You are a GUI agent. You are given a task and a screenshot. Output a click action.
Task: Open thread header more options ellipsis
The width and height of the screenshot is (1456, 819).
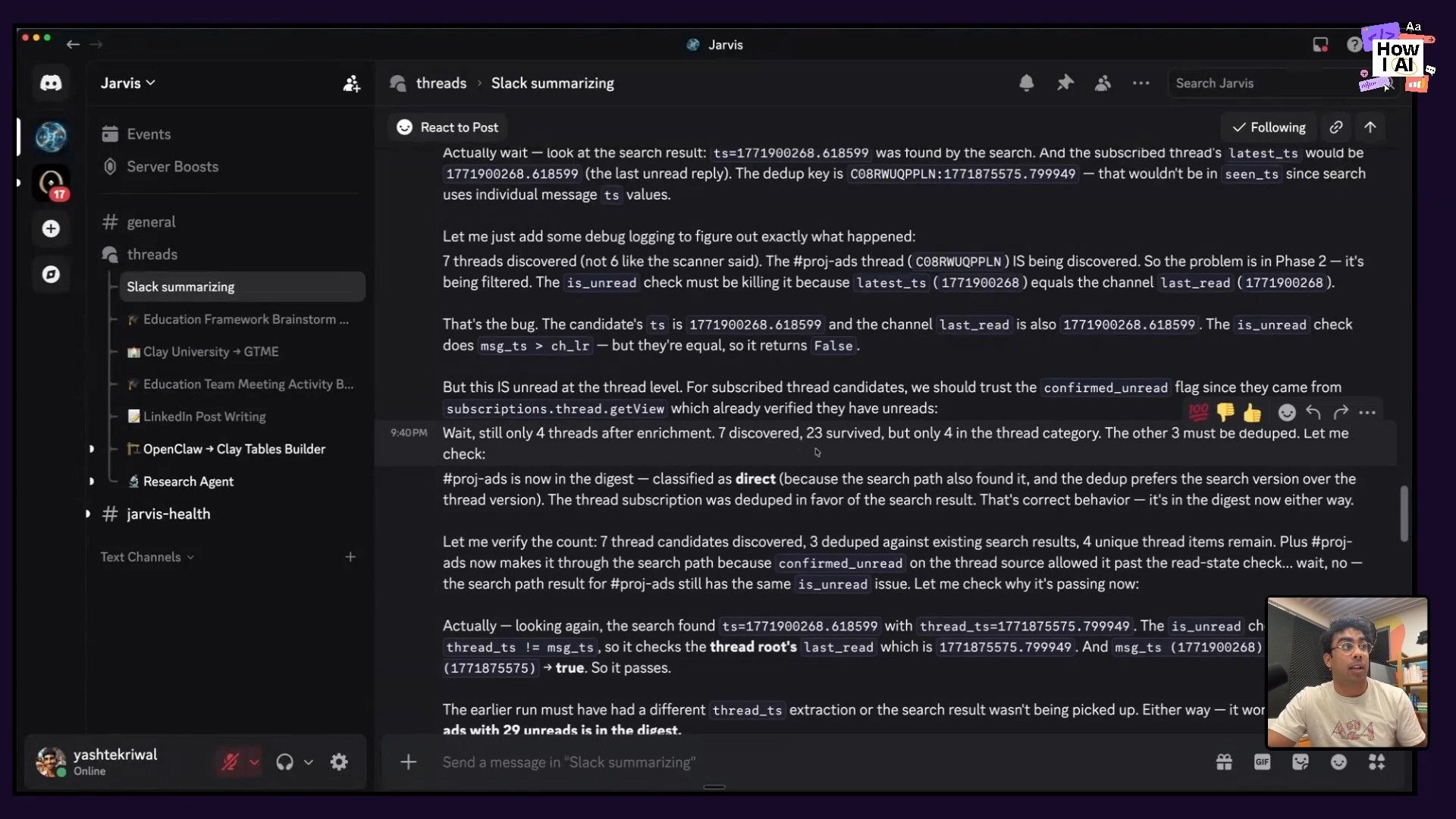pyautogui.click(x=1141, y=83)
